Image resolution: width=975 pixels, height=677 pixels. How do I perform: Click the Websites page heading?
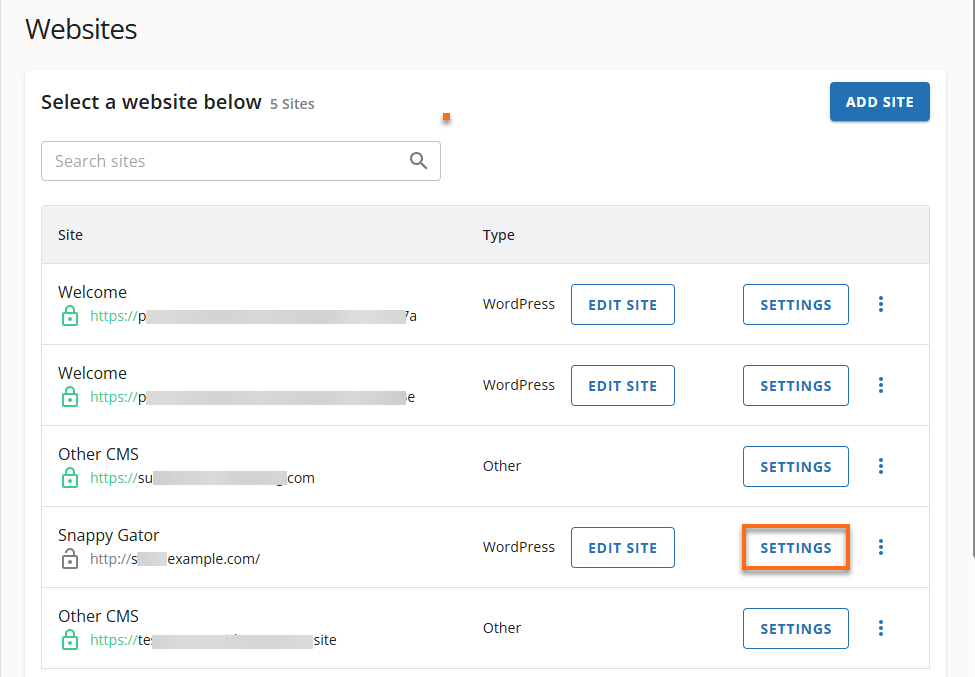coord(81,29)
